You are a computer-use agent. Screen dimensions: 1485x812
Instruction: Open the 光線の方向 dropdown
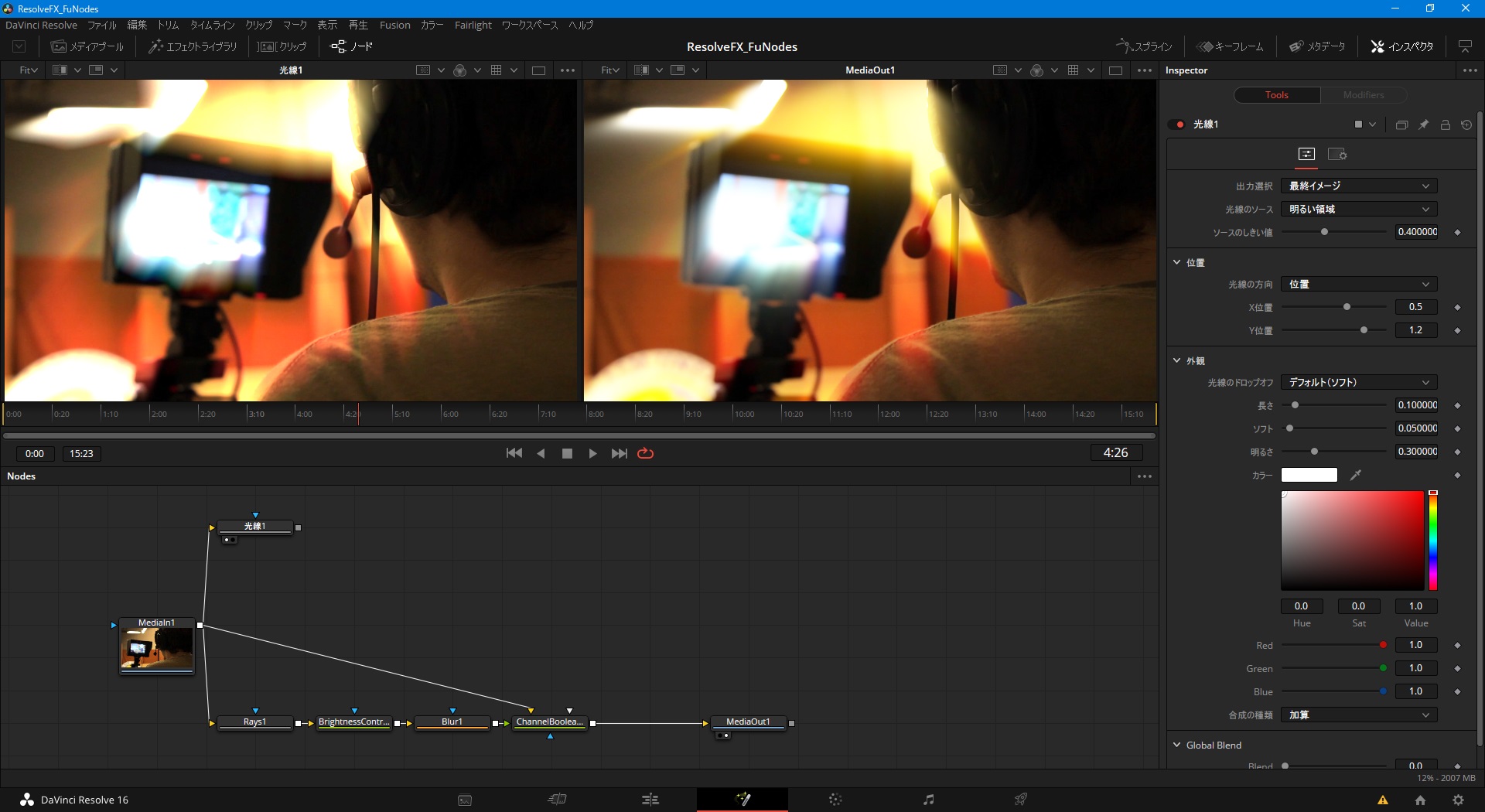(x=1359, y=284)
